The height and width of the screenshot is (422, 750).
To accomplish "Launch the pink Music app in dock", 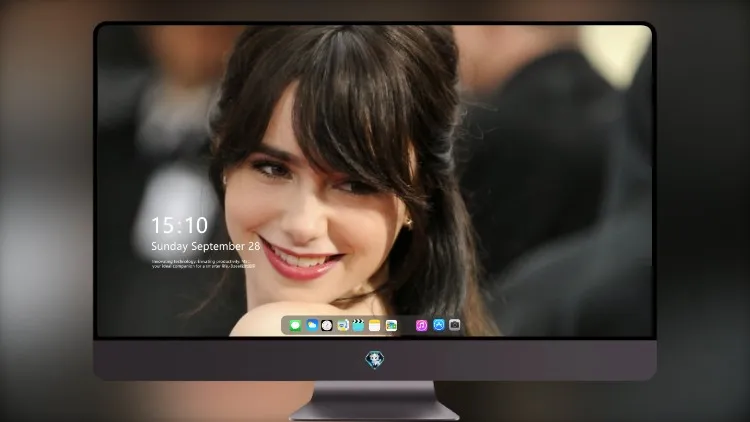I will pos(421,326).
